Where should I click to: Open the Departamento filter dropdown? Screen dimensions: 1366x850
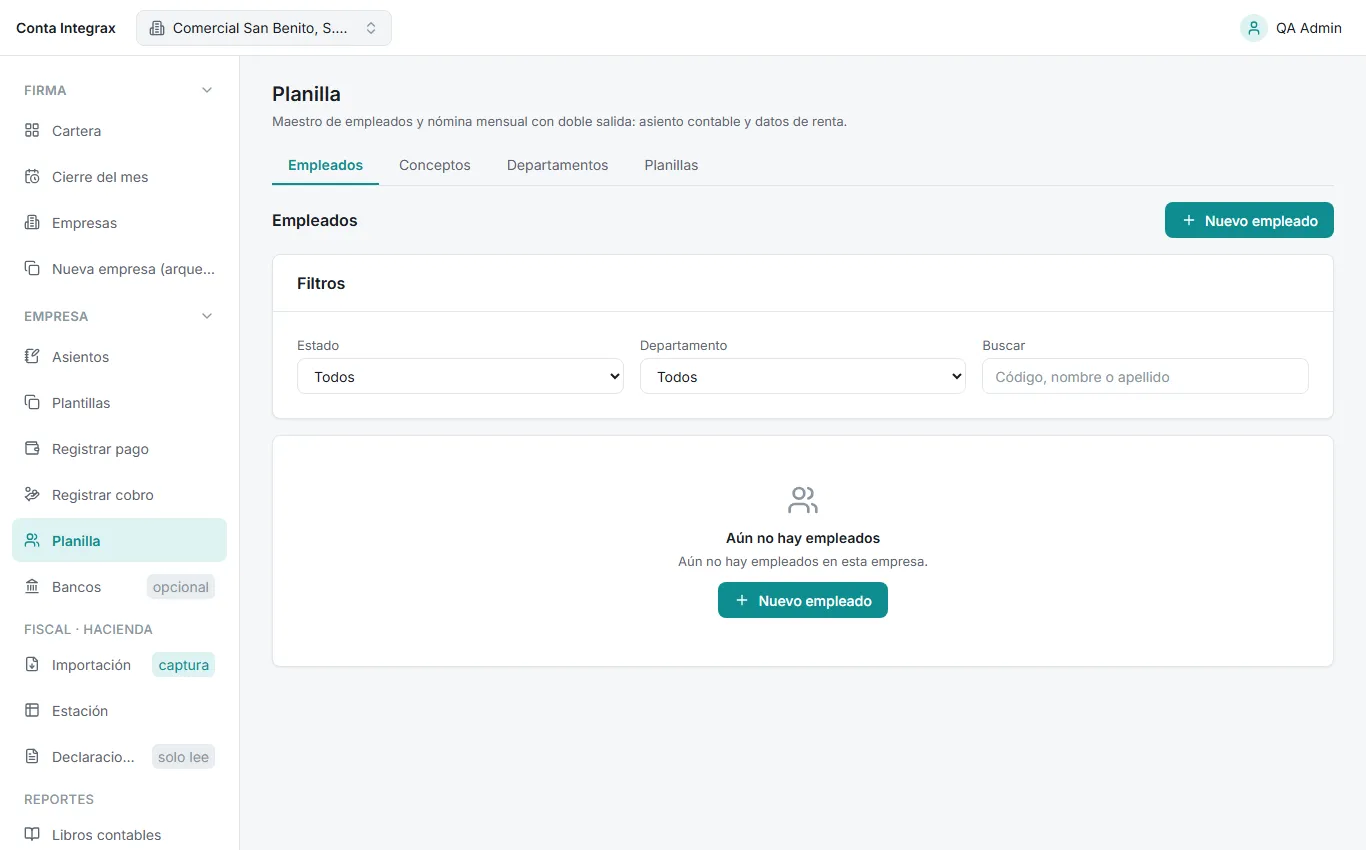point(803,377)
